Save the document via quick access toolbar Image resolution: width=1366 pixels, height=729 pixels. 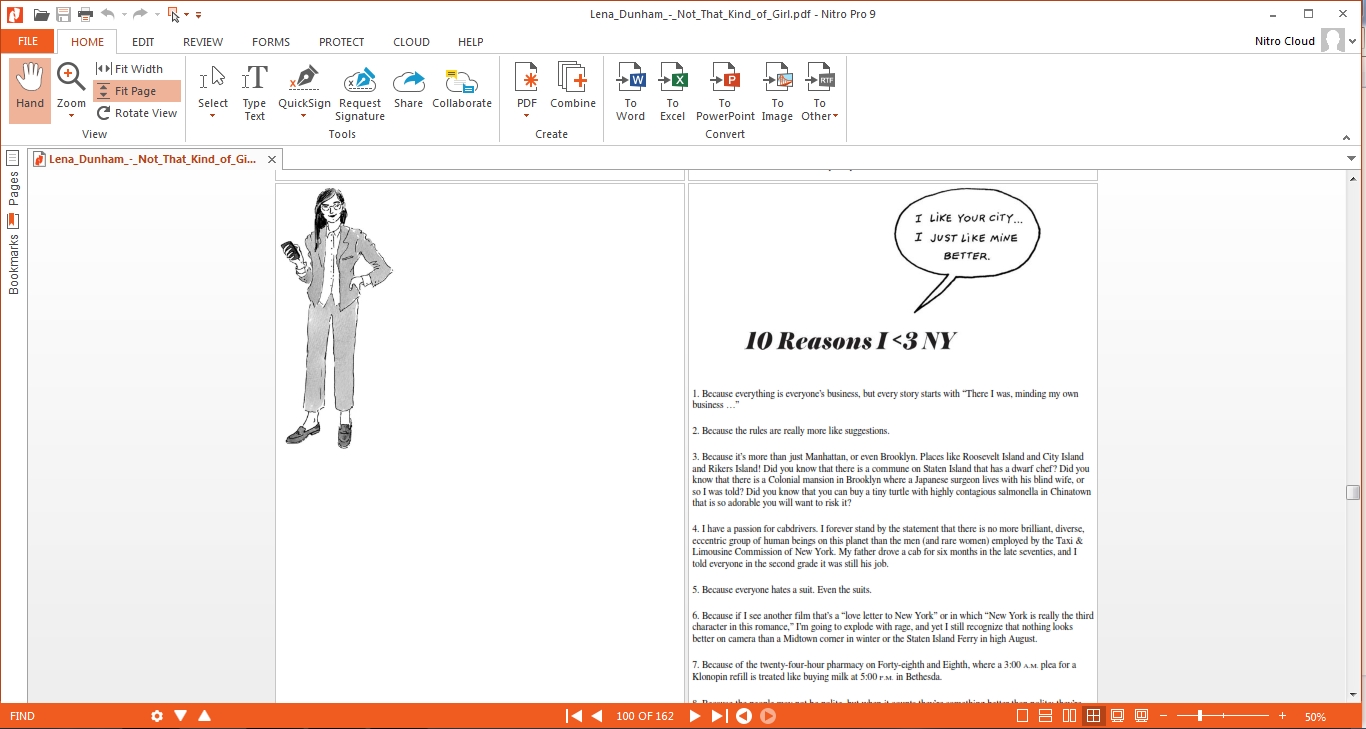(x=63, y=14)
